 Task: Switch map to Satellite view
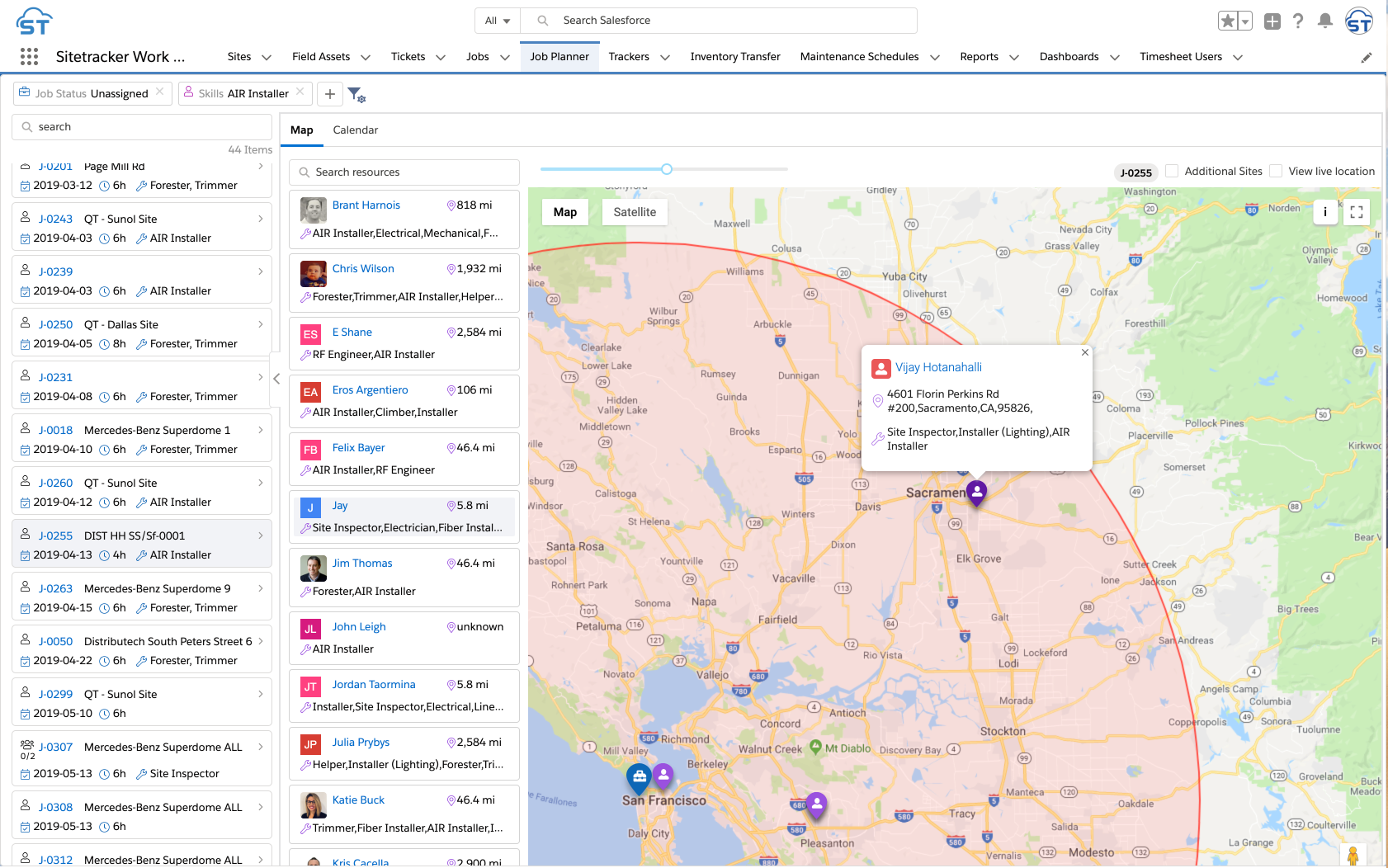(x=635, y=212)
